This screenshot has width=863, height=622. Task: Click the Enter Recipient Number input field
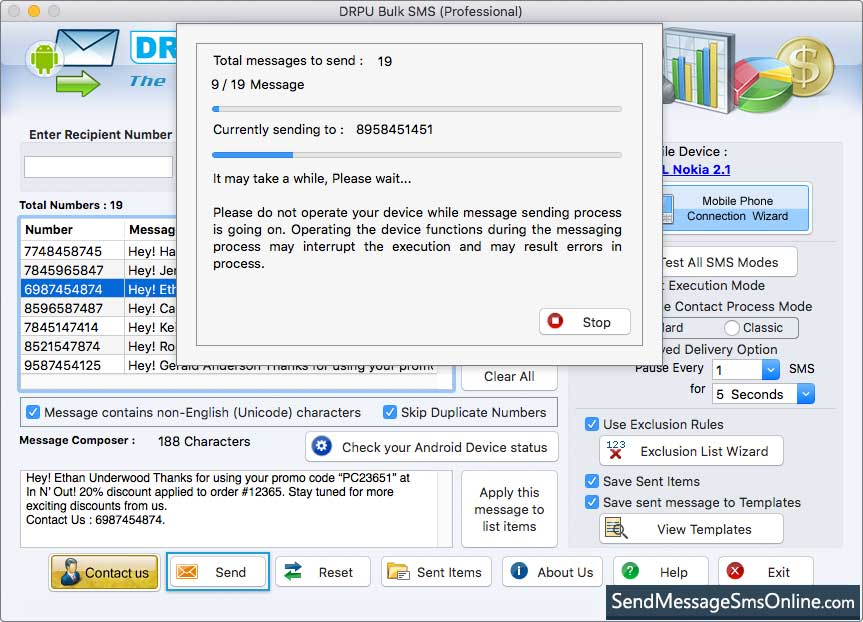point(98,167)
